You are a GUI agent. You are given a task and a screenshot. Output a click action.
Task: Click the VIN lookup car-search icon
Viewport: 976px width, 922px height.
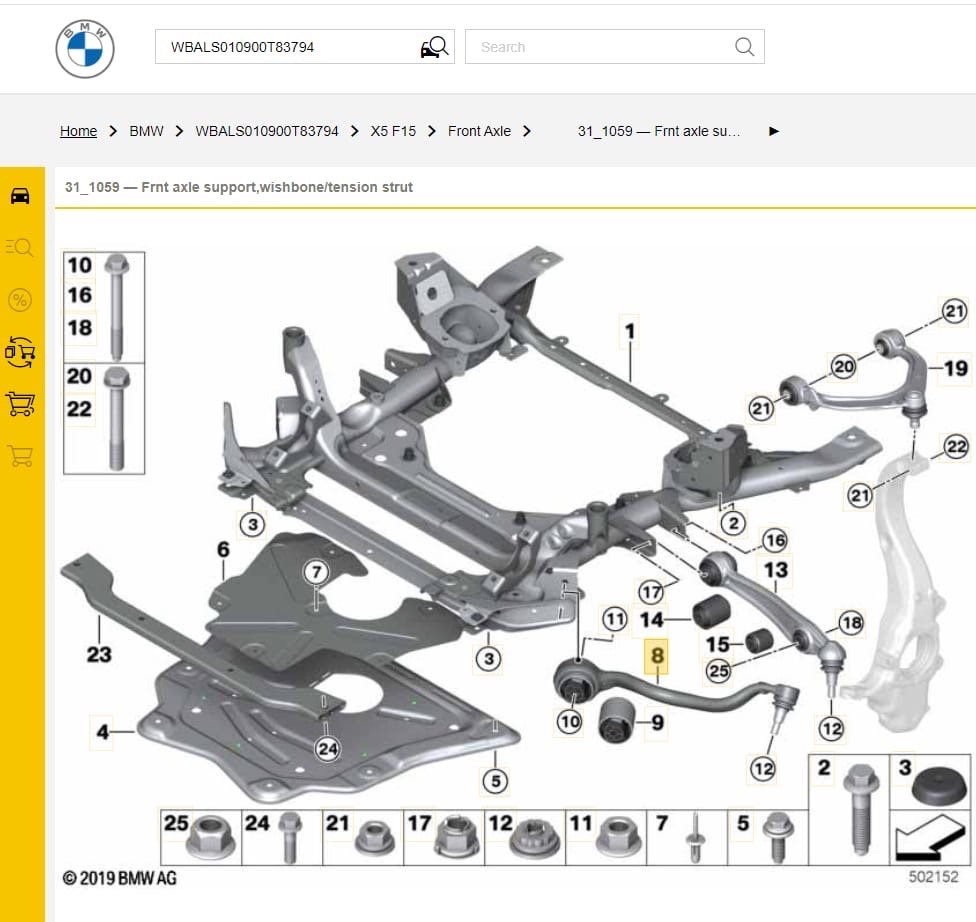[x=435, y=47]
